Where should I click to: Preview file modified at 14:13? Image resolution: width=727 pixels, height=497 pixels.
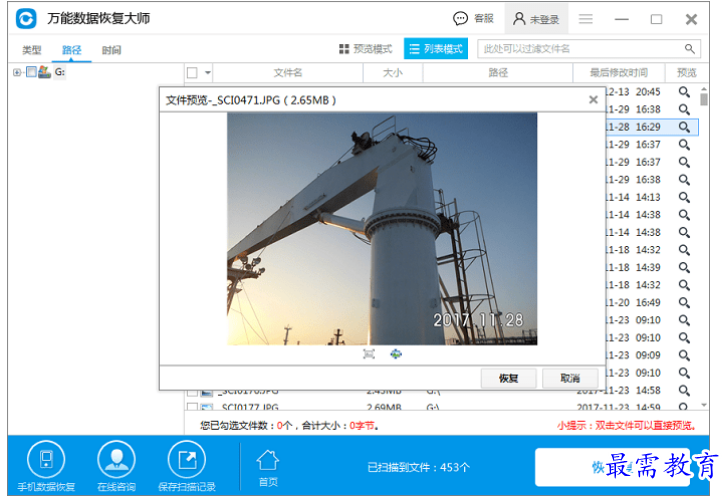tap(684, 198)
